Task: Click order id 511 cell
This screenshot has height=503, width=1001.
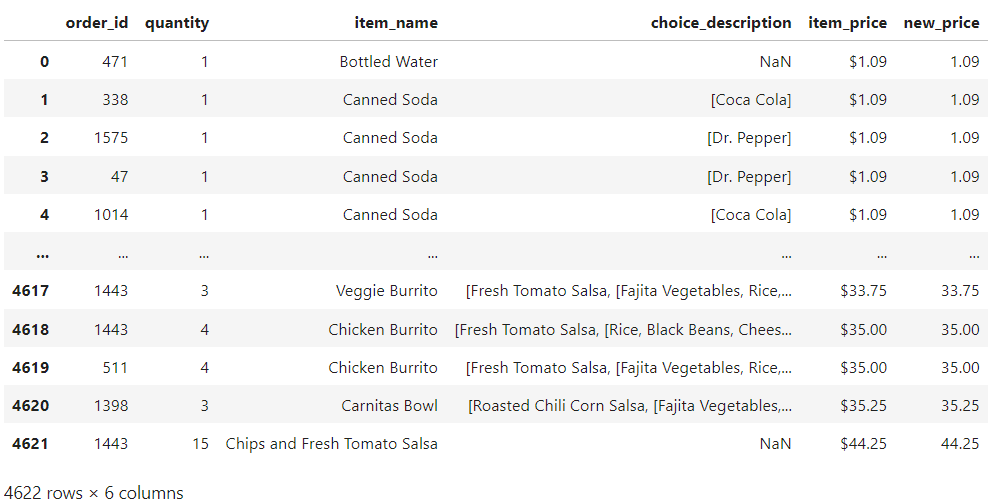Action: click(115, 368)
